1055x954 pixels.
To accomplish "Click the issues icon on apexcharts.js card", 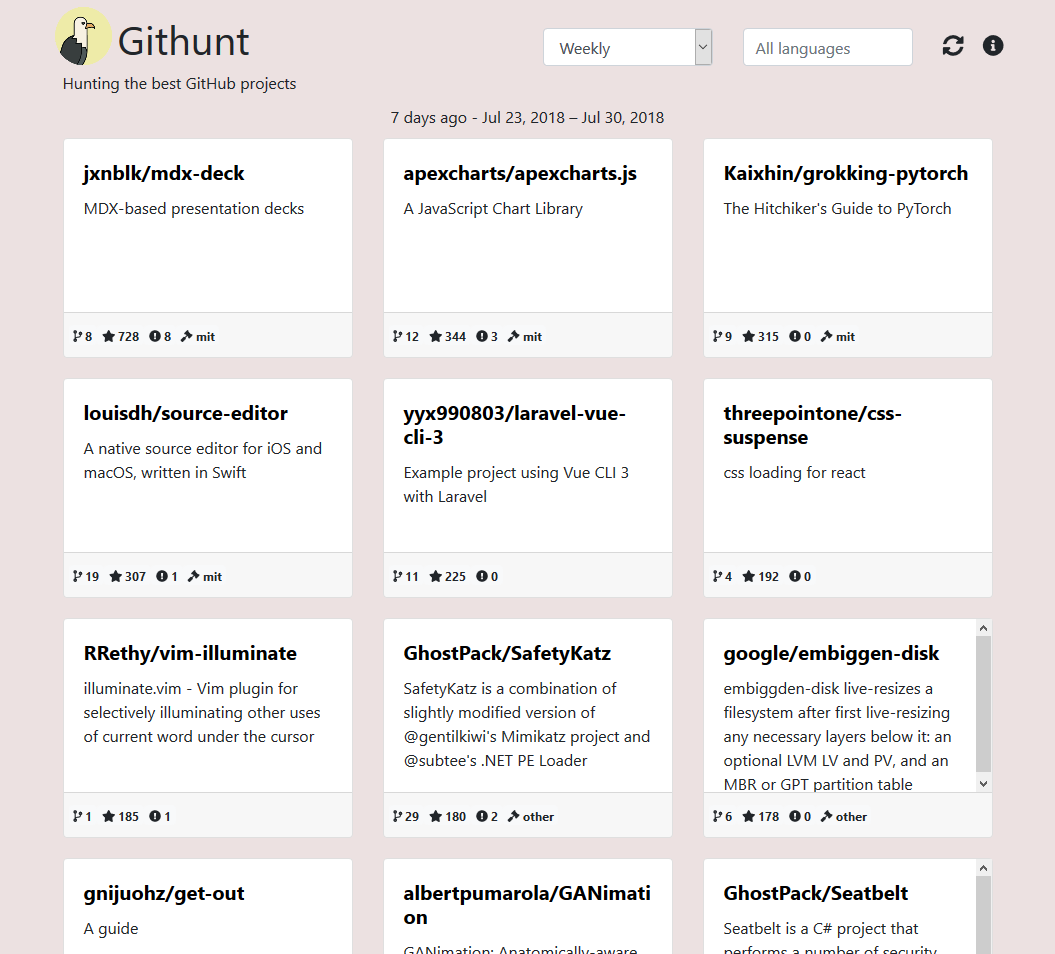I will click(x=482, y=336).
